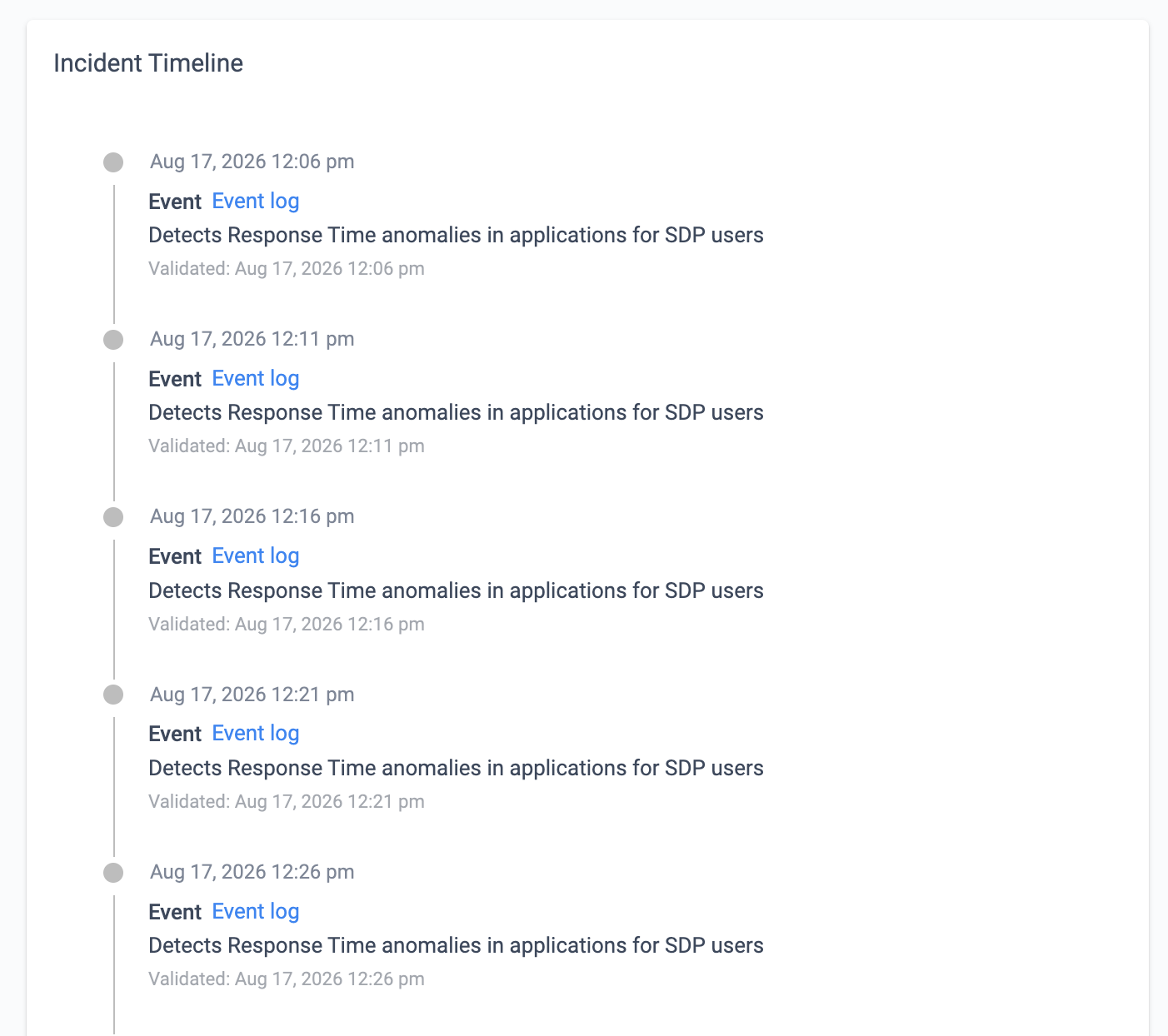This screenshot has height=1036, width=1168.
Task: Click the timeline dot for 12:26 pm
Action: click(113, 872)
